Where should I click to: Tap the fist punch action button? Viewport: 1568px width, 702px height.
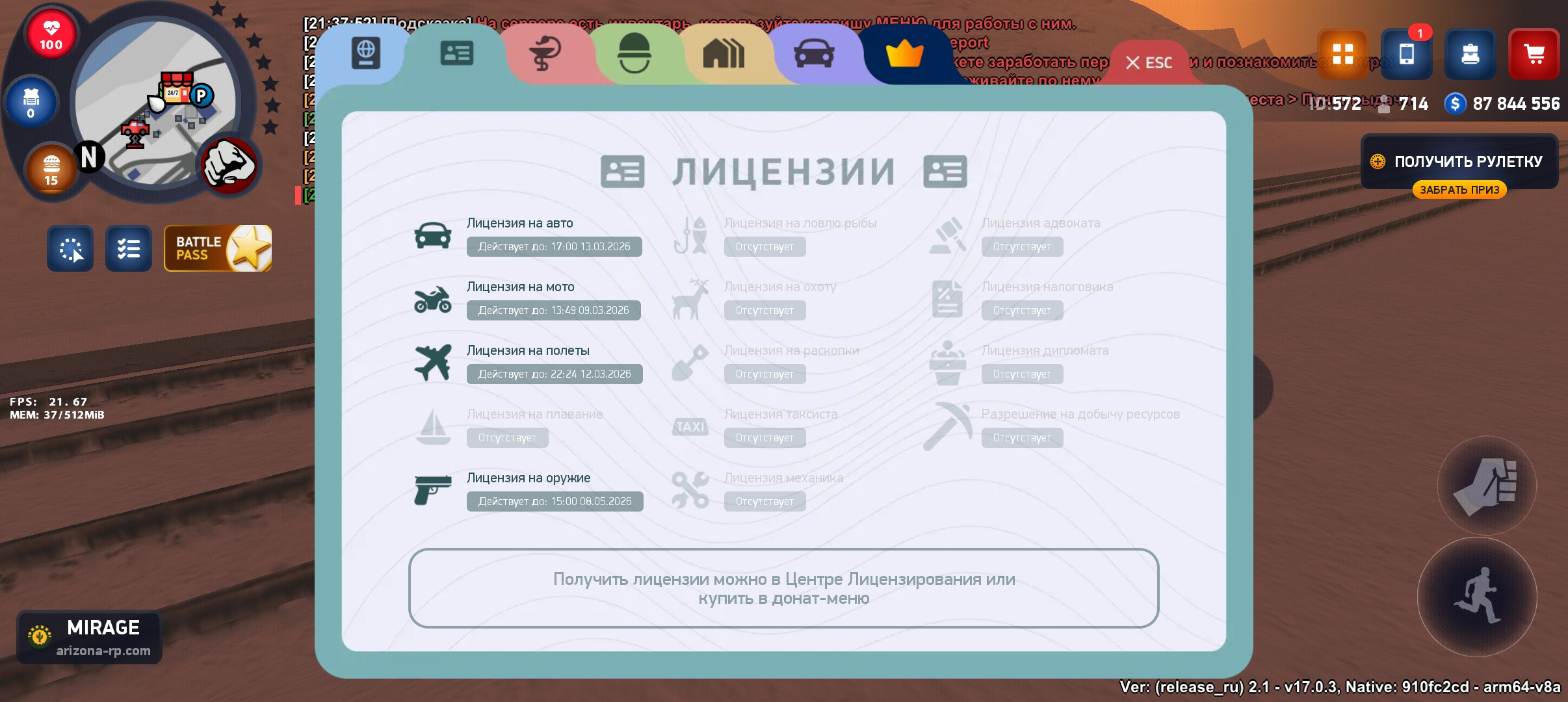coord(1487,486)
